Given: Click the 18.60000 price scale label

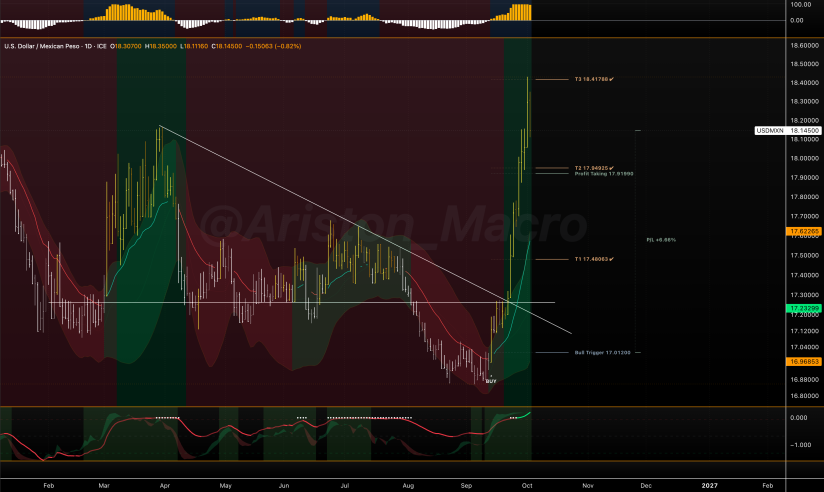Looking at the screenshot, I should click(804, 46).
